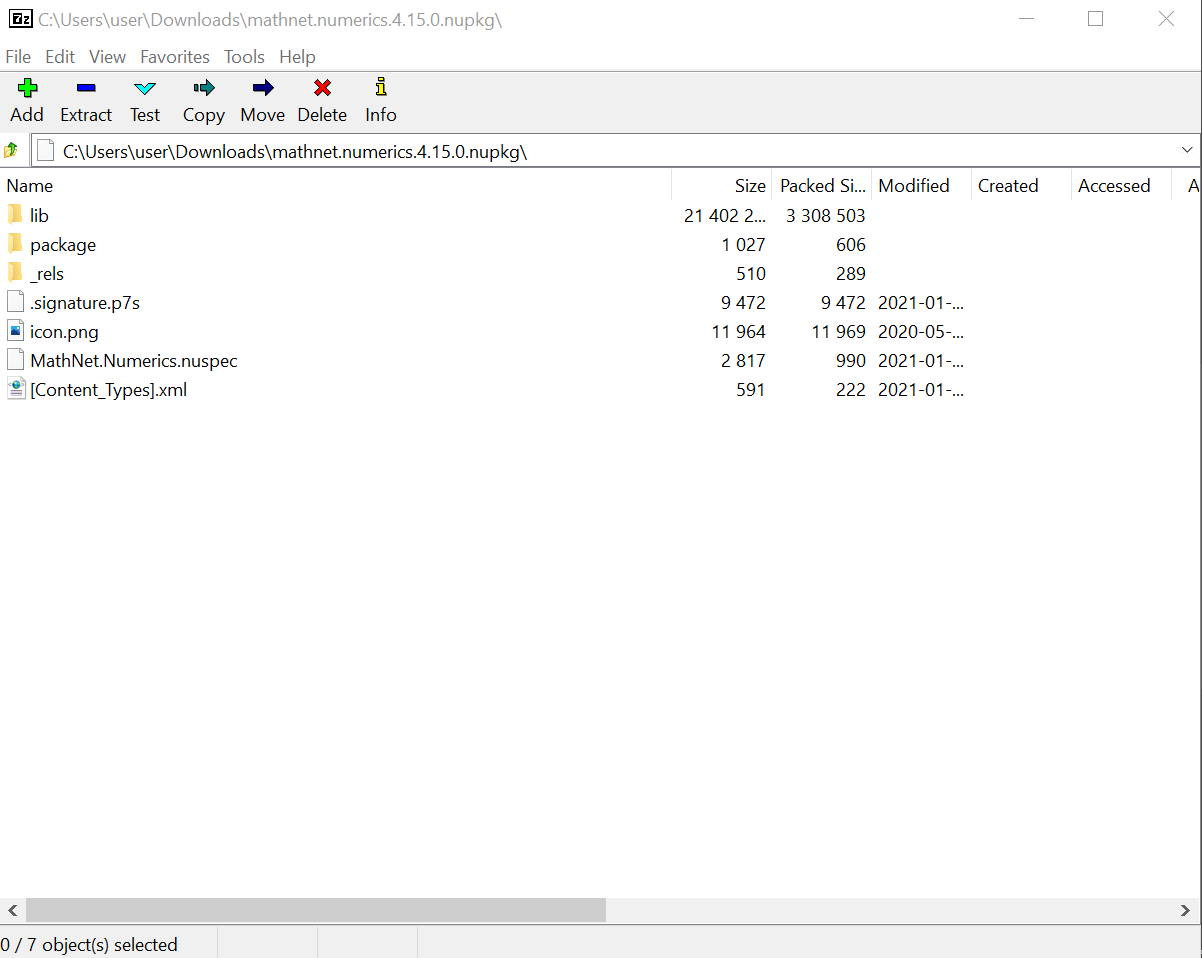This screenshot has width=1202, height=958.
Task: Select the icon.png file name
Action: click(64, 332)
